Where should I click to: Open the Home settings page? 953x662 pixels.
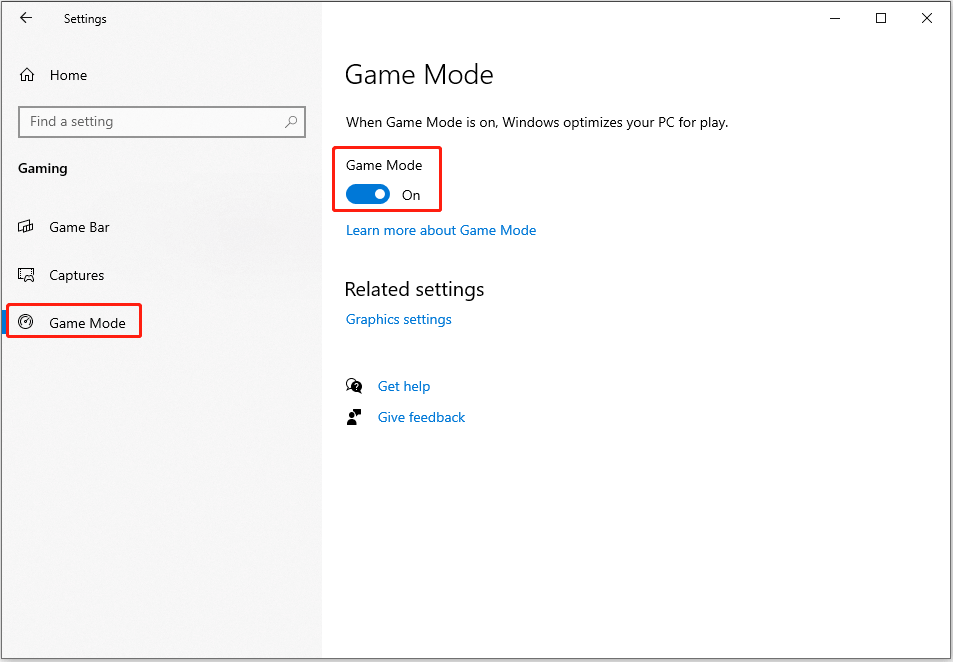68,75
